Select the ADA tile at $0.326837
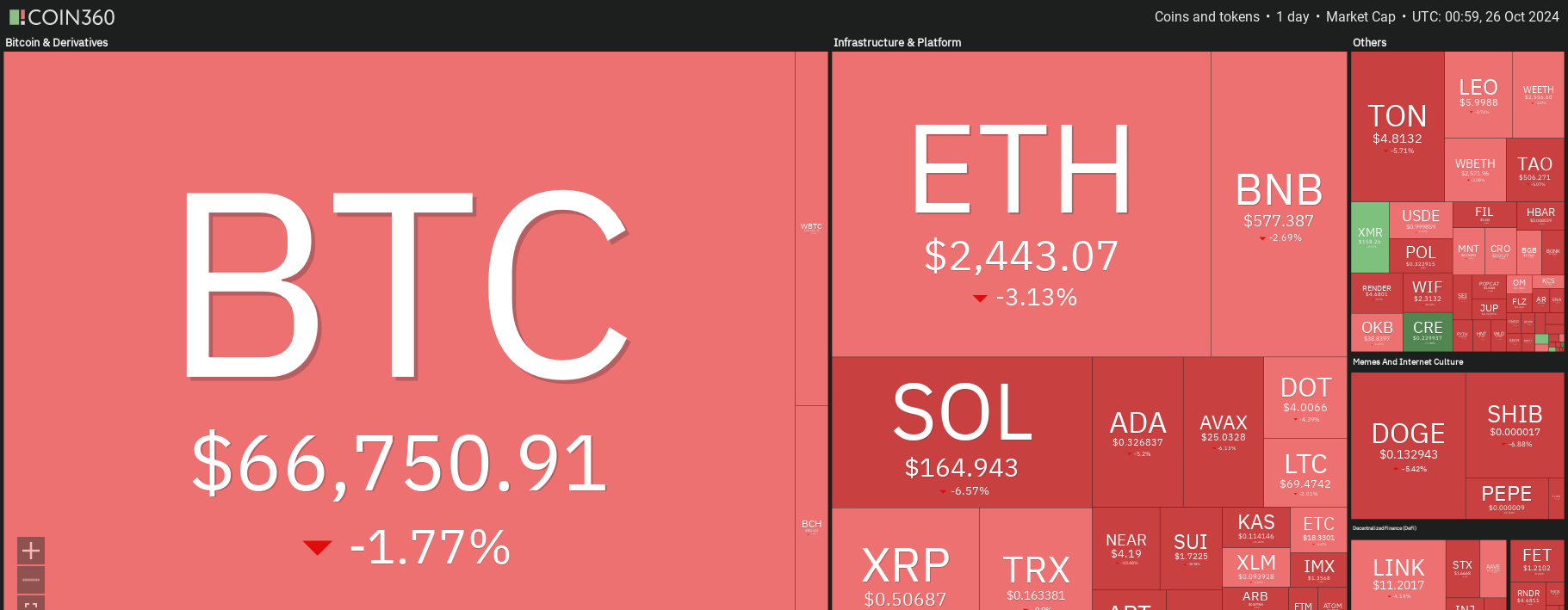 point(1137,432)
